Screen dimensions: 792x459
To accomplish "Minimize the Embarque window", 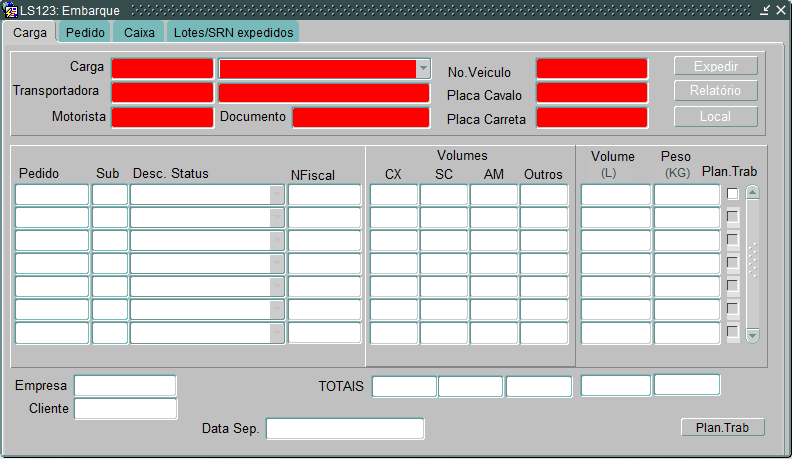I will pyautogui.click(x=765, y=10).
